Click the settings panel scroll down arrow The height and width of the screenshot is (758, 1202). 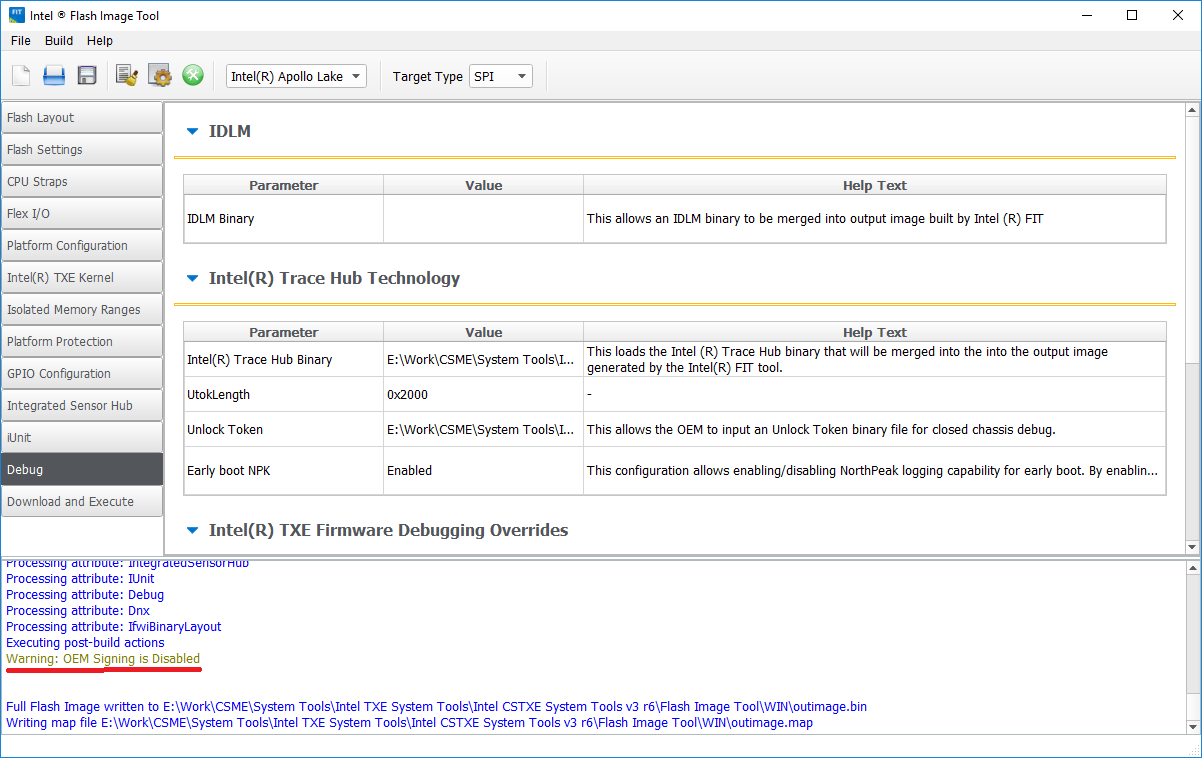click(1192, 547)
